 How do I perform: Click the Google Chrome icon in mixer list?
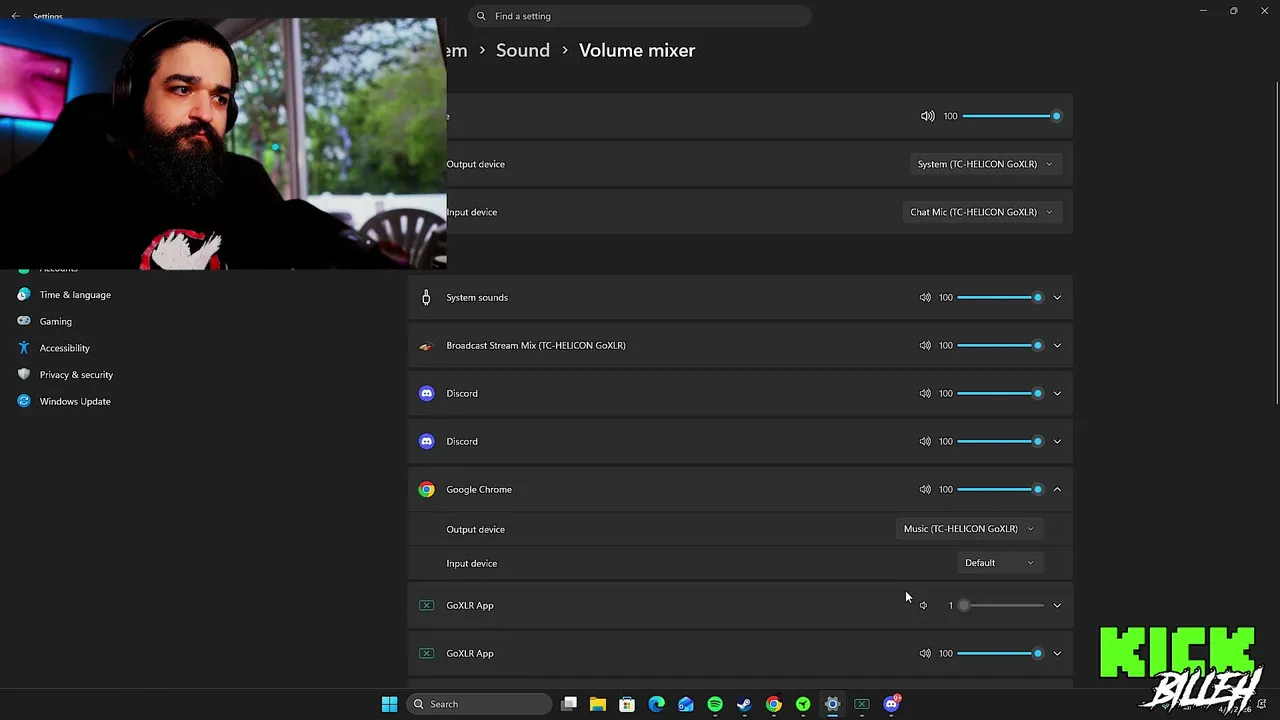[x=427, y=489]
